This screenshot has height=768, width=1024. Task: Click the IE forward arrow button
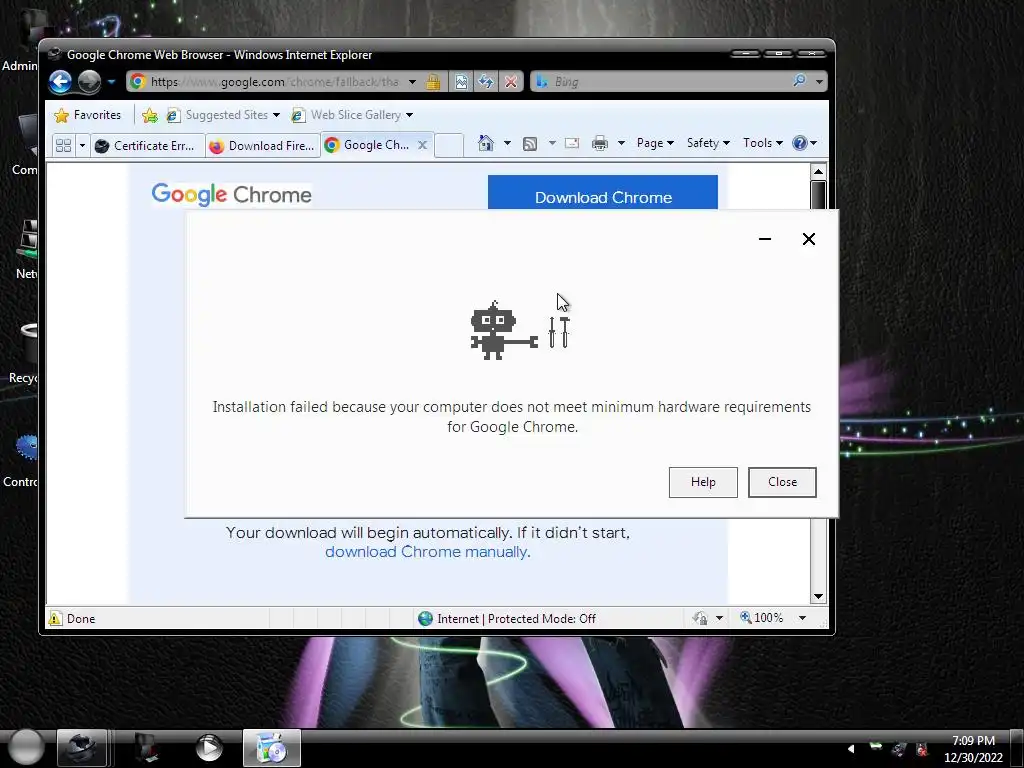click(89, 82)
